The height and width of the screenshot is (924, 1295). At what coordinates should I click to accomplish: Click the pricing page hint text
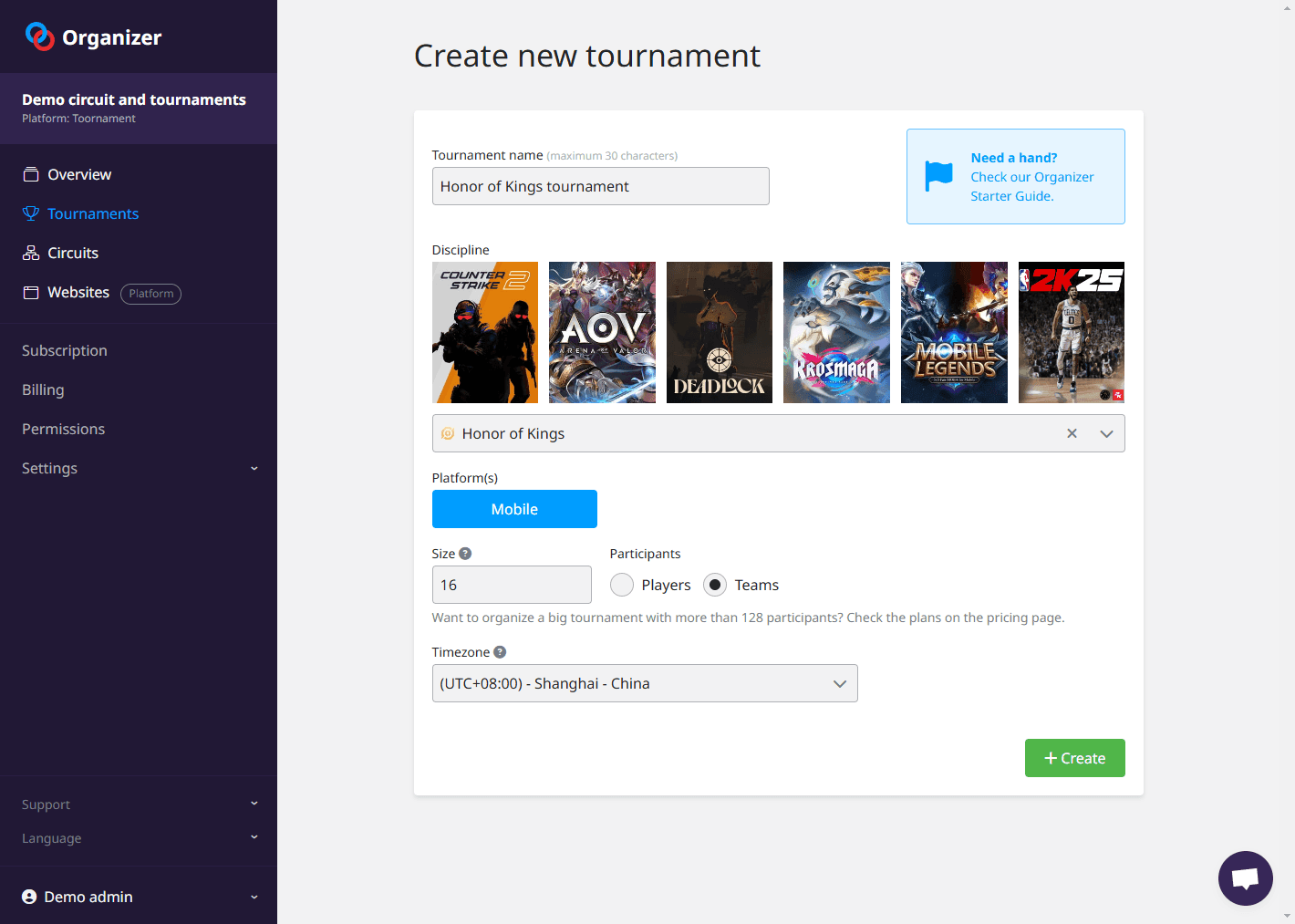click(748, 618)
